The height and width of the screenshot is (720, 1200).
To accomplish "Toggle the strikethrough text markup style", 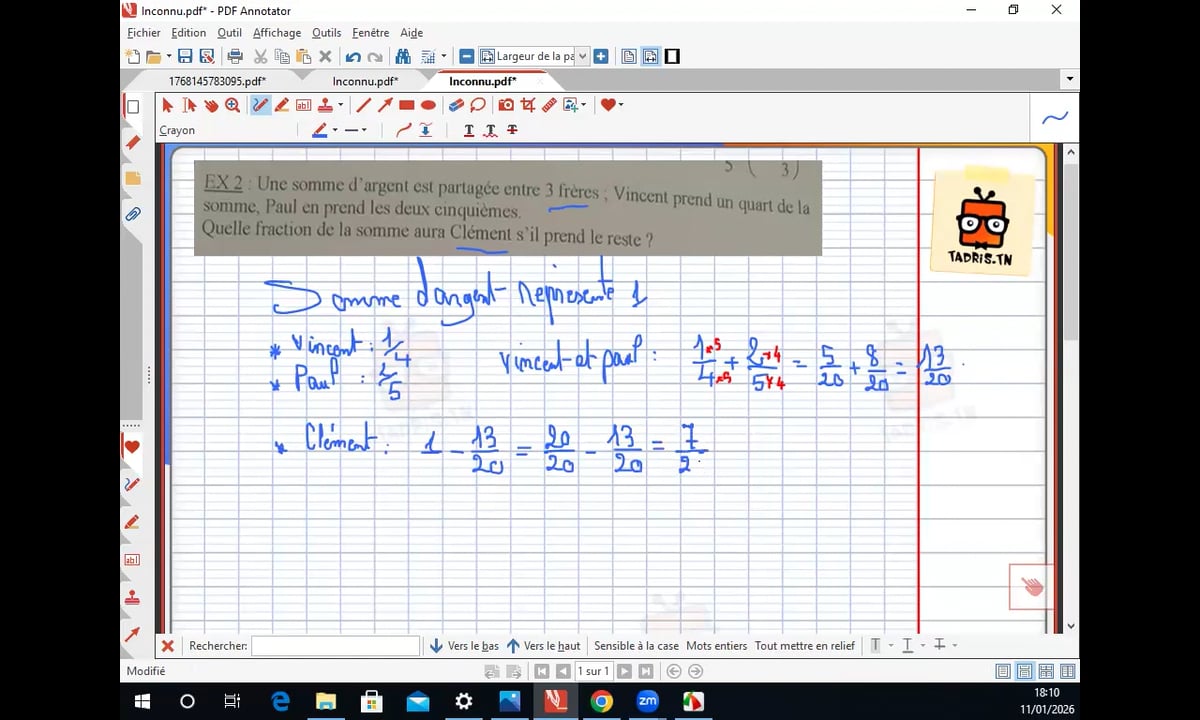I will [x=512, y=130].
